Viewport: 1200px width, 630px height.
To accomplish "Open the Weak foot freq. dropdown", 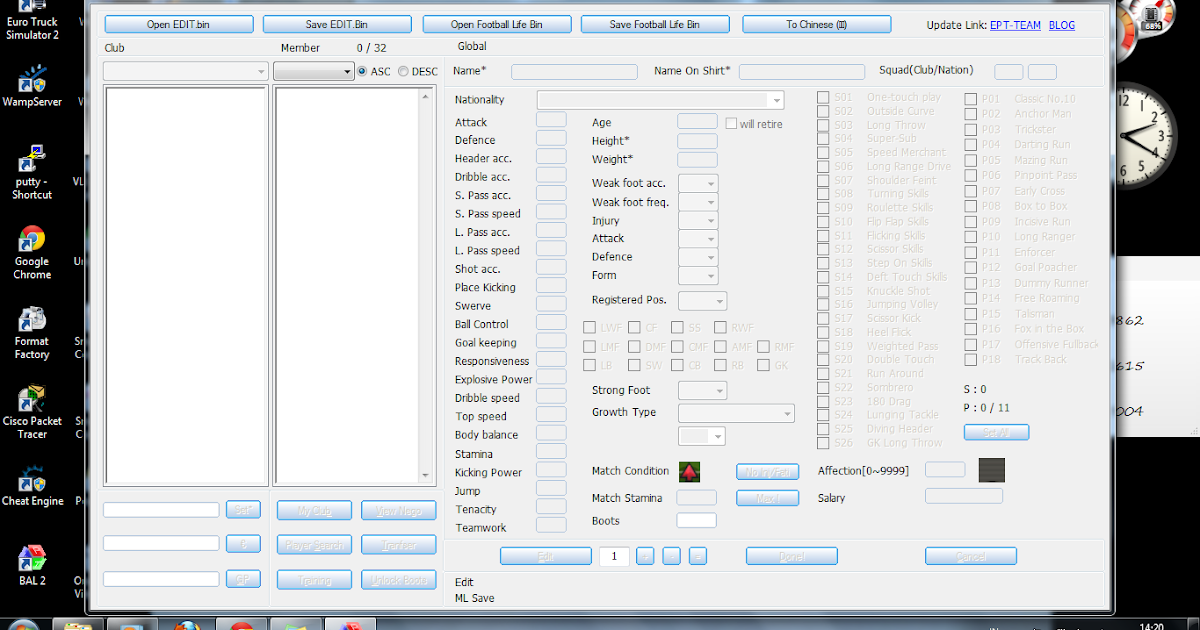I will click(698, 202).
